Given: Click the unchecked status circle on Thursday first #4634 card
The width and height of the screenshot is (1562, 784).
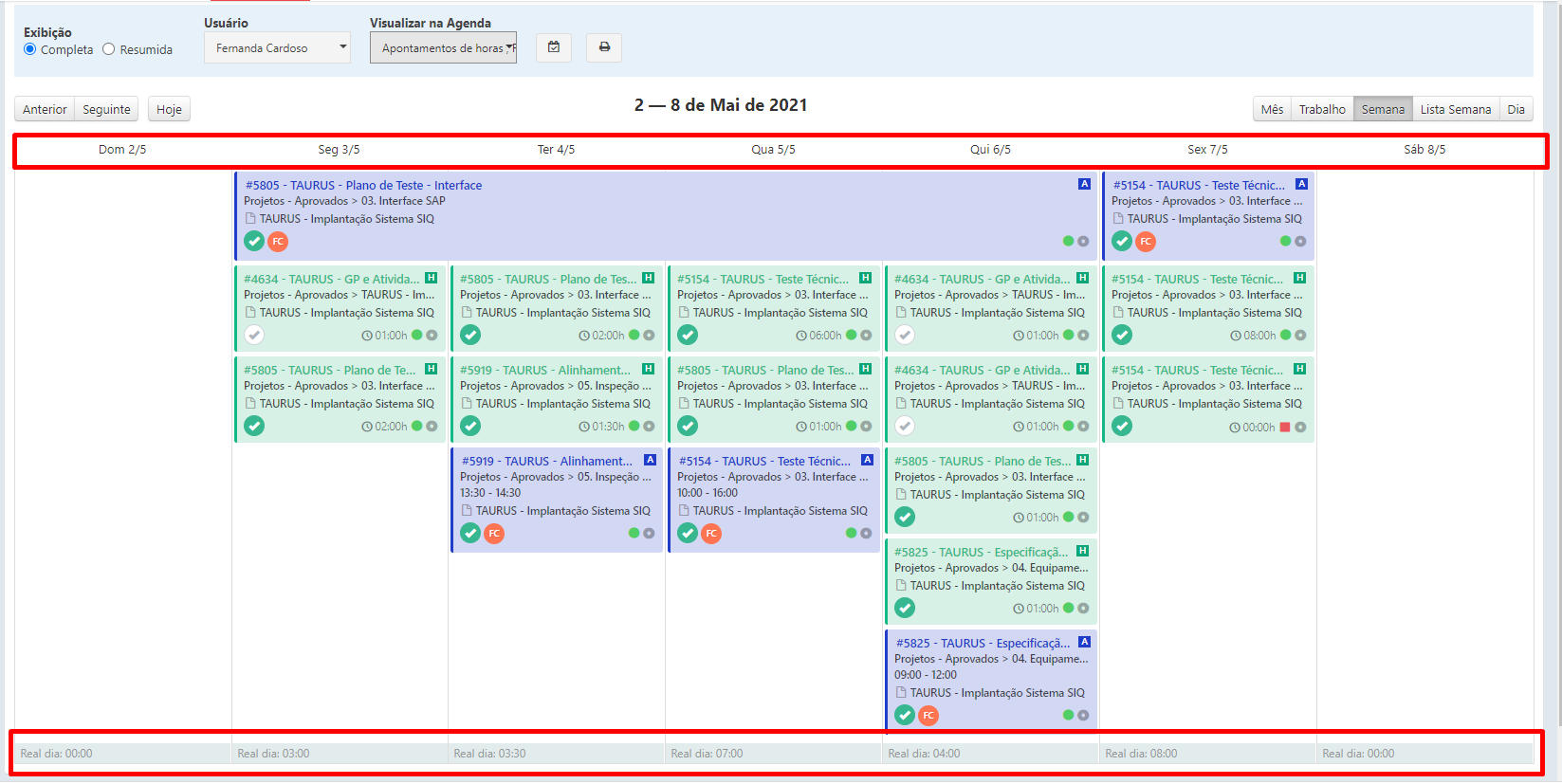Looking at the screenshot, I should click(905, 335).
